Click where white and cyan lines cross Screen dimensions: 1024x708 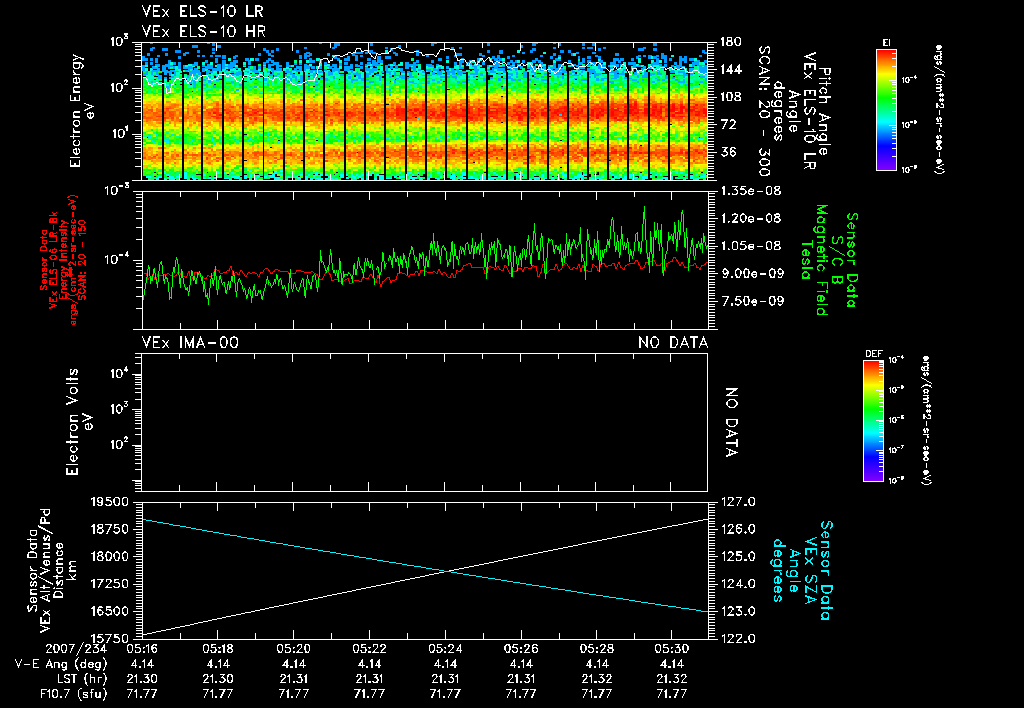coord(447,571)
